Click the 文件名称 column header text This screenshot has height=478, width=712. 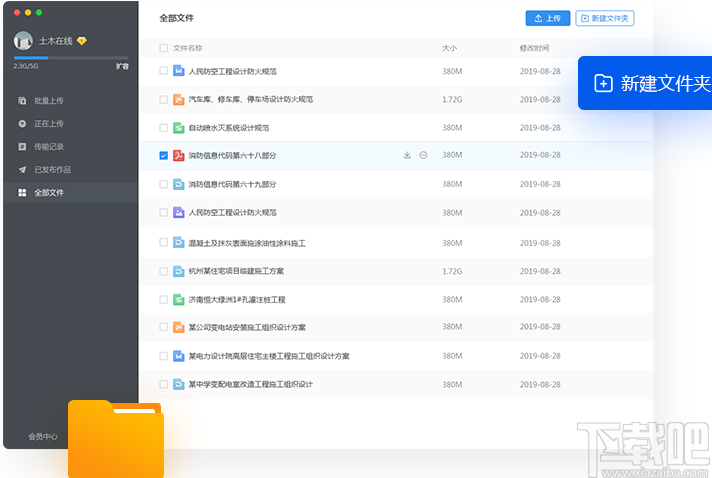(188, 48)
